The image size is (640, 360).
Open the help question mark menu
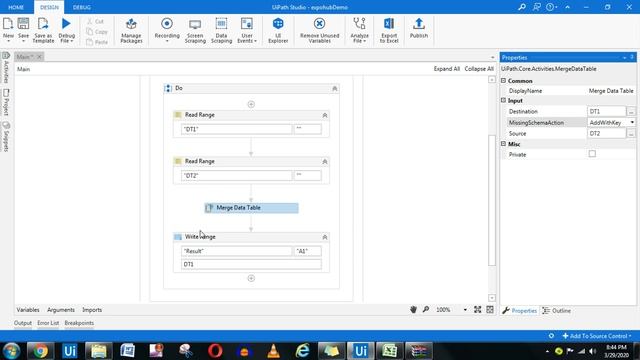coord(551,7)
